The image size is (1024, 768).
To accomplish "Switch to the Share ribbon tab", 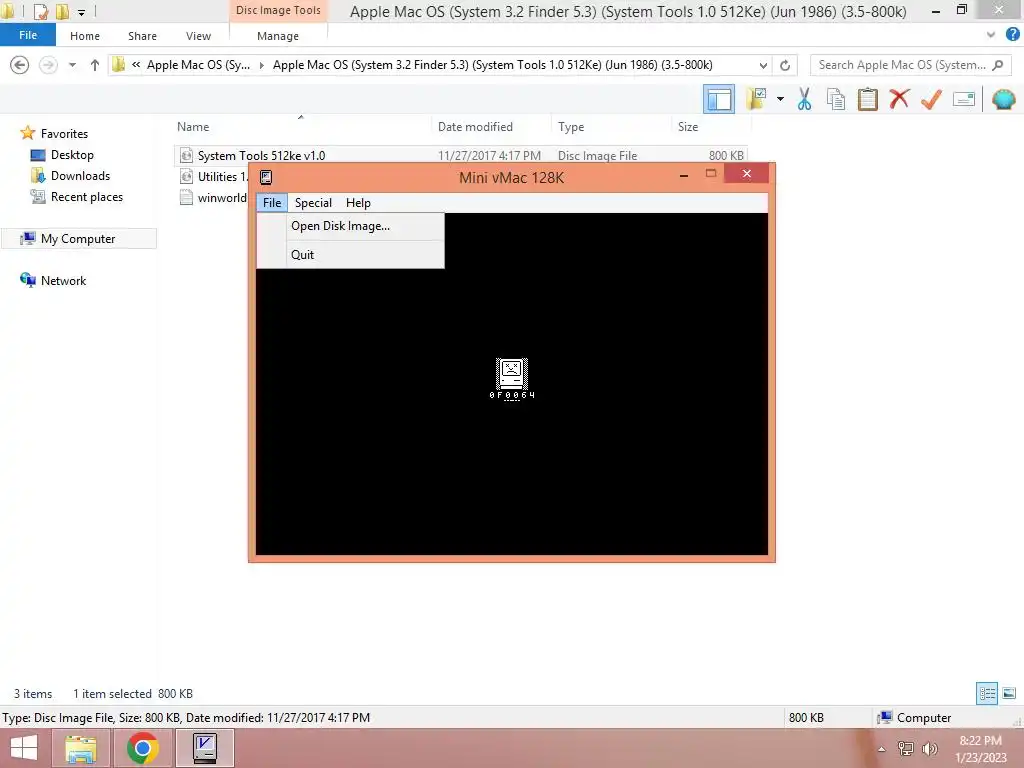I will pos(142,36).
